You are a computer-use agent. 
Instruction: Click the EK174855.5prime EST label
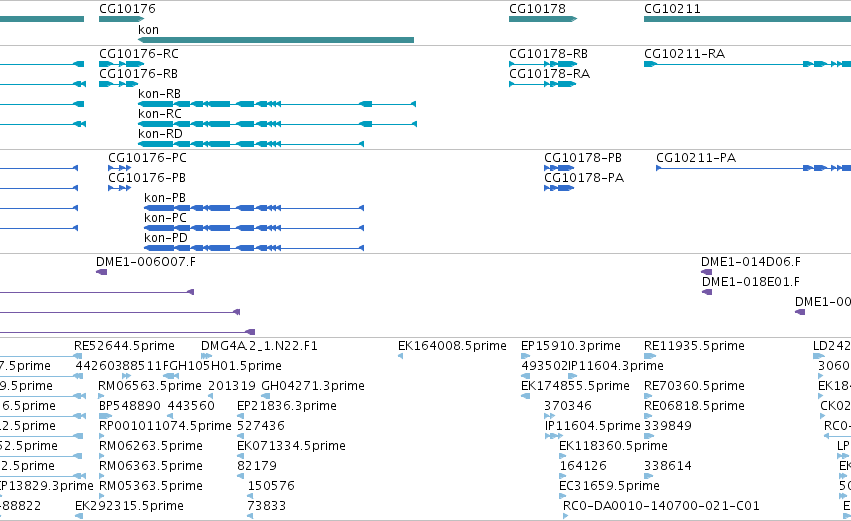tap(575, 386)
